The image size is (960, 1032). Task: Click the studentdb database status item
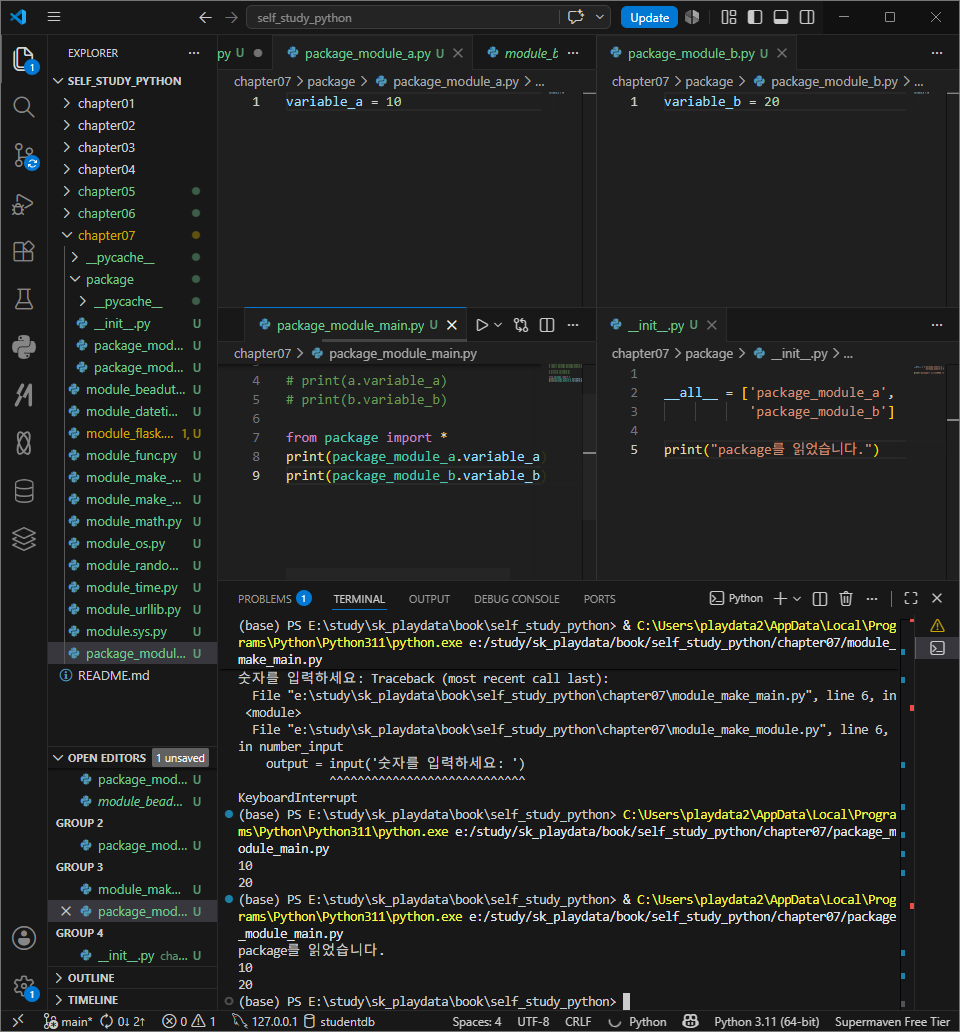340,1021
